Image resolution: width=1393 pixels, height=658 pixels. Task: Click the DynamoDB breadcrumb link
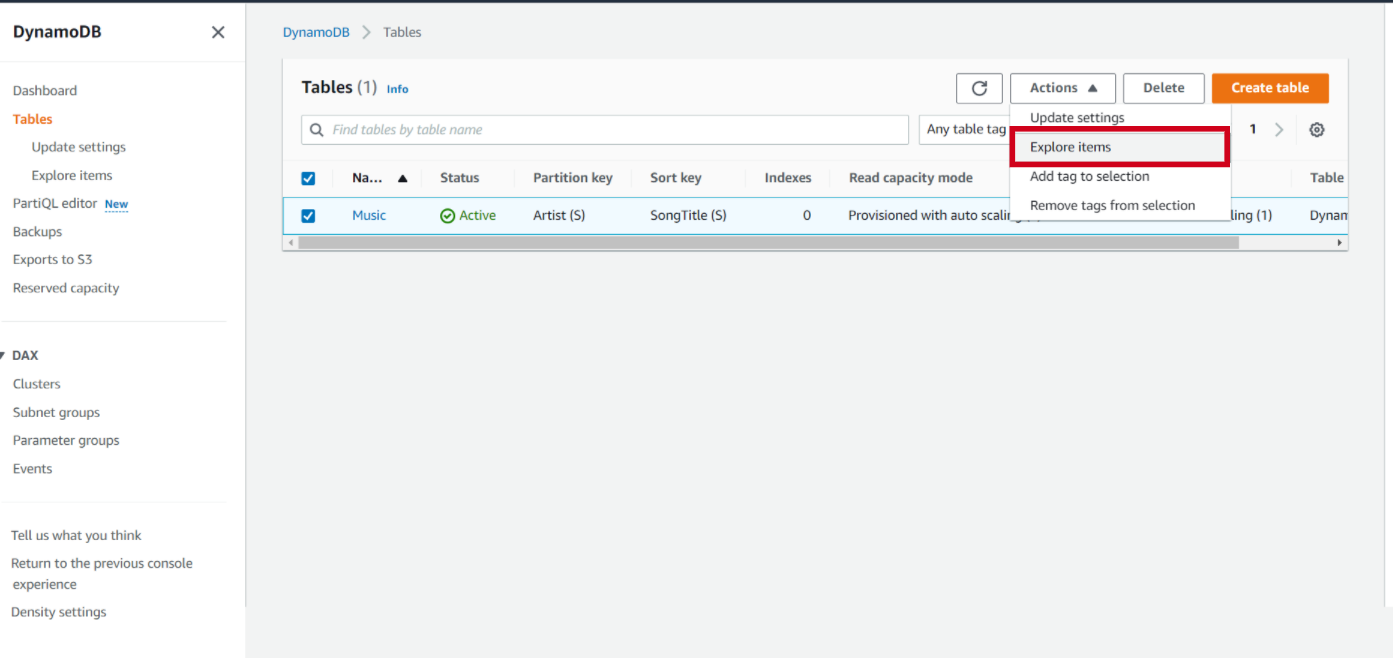click(316, 32)
